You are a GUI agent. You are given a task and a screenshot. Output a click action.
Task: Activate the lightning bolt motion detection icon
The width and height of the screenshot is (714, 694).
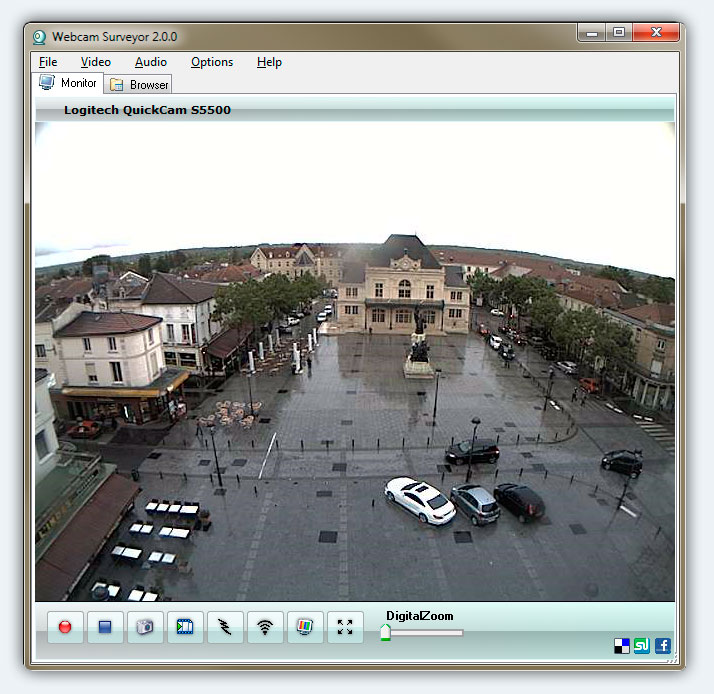[225, 627]
